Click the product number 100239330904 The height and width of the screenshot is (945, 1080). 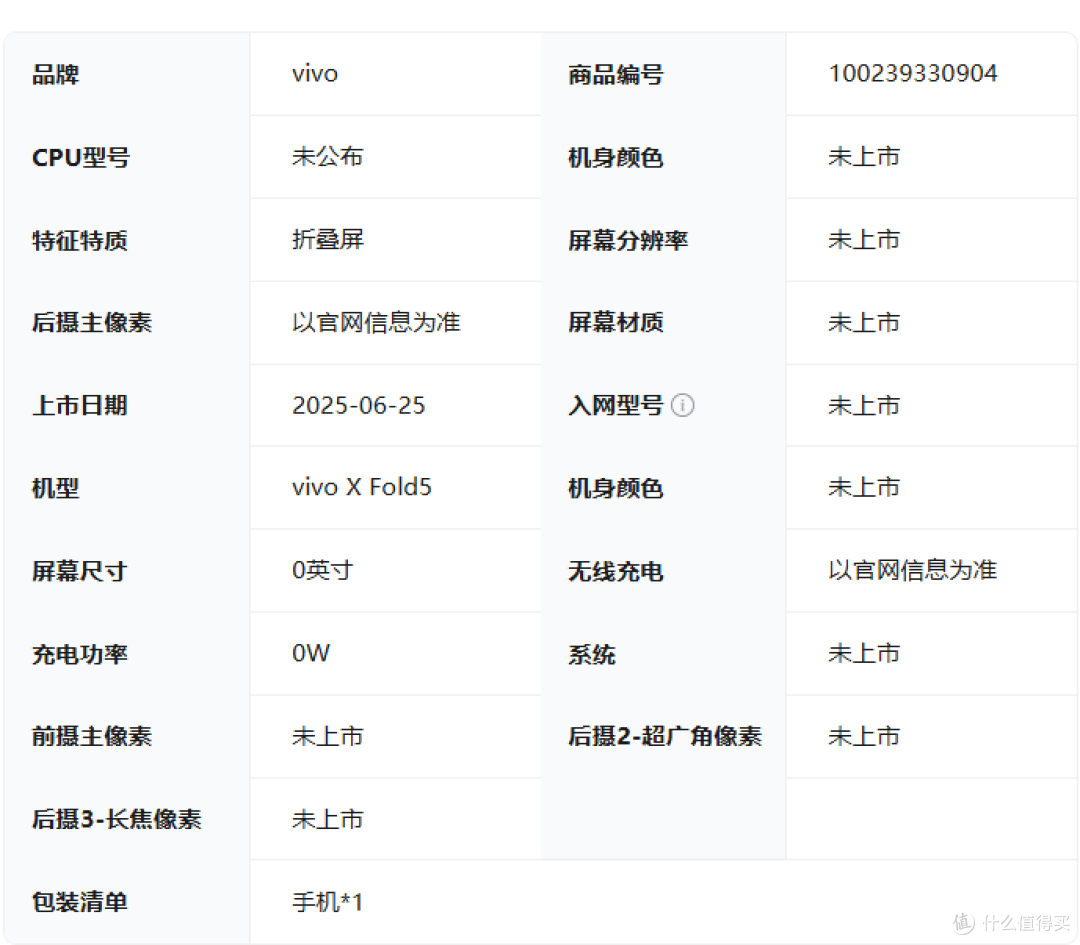(x=913, y=74)
